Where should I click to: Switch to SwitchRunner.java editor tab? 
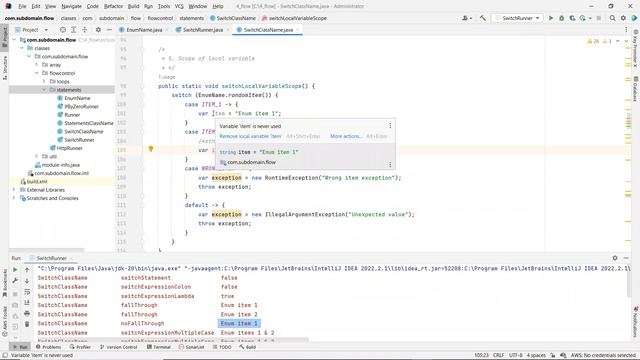202,30
